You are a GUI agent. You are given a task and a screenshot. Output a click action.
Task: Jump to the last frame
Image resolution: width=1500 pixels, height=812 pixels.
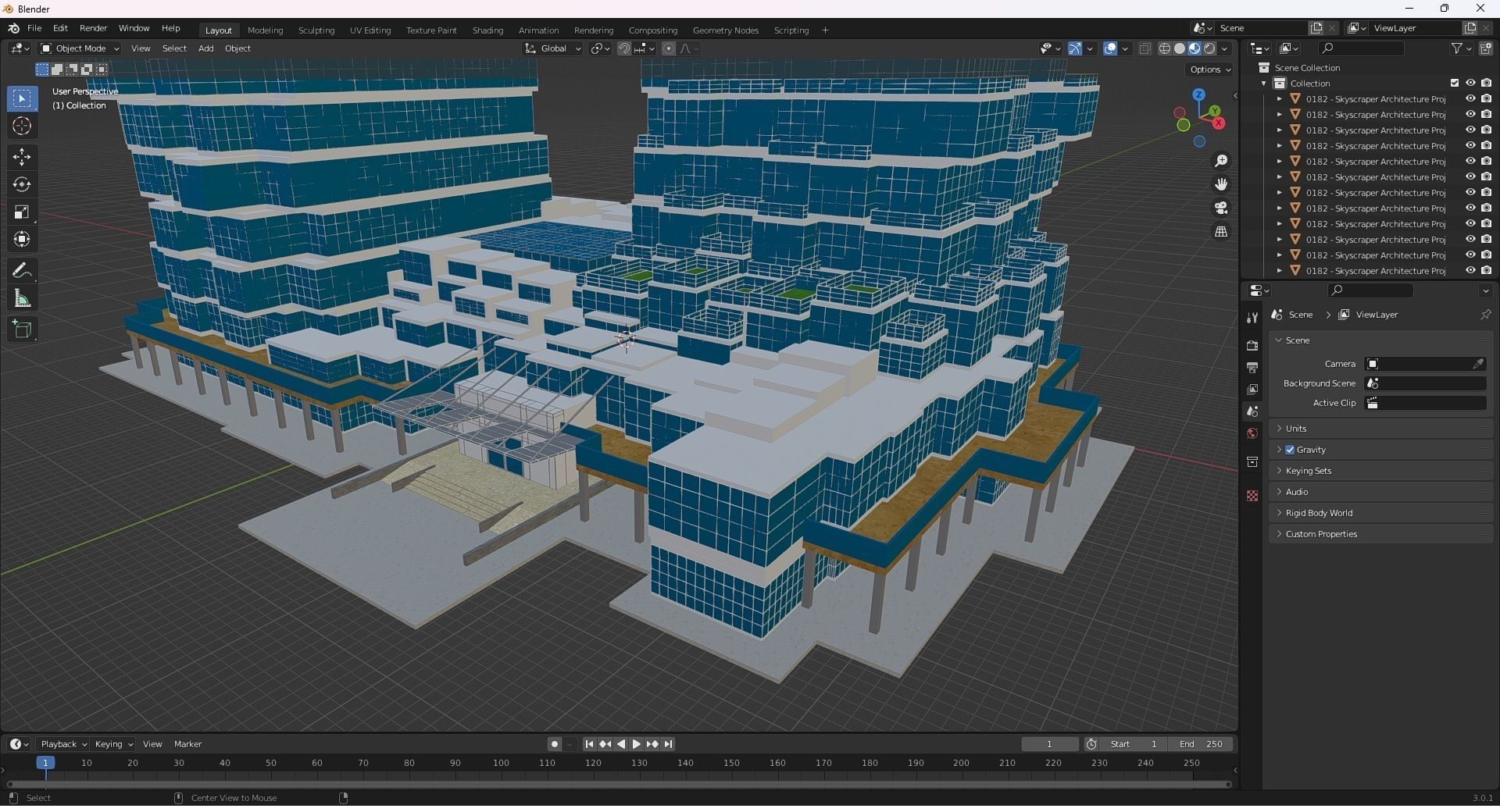pyautogui.click(x=668, y=744)
